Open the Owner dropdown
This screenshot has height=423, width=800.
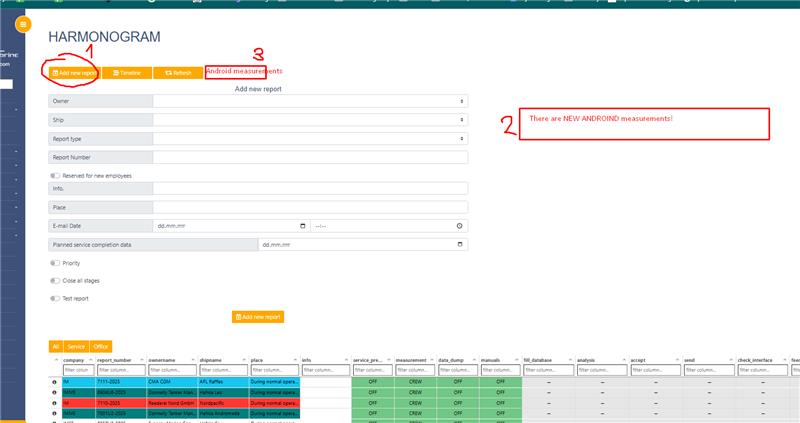(310, 101)
